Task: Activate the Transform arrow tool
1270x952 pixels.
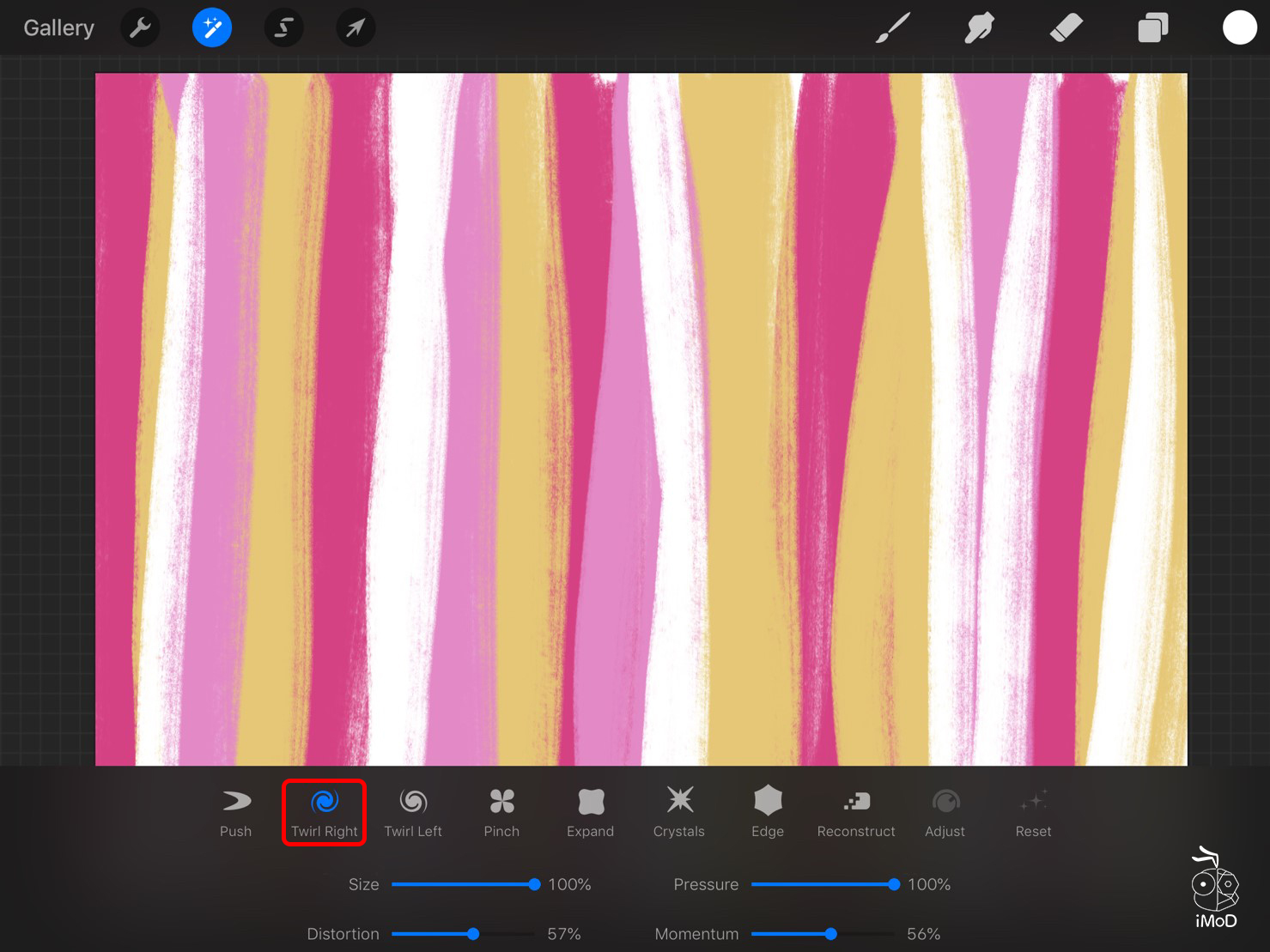Action: pyautogui.click(x=355, y=28)
